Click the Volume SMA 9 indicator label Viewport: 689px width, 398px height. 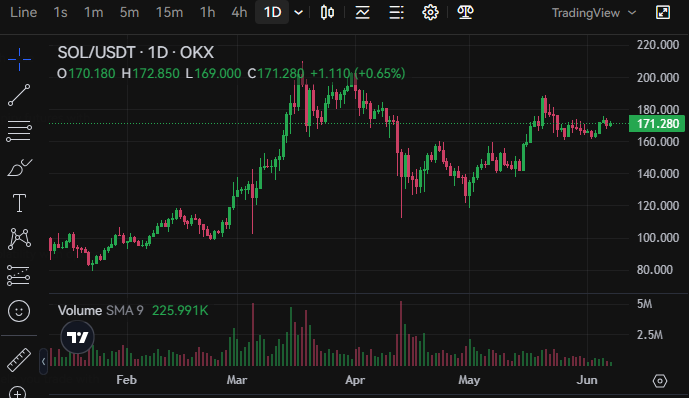pyautogui.click(x=101, y=311)
